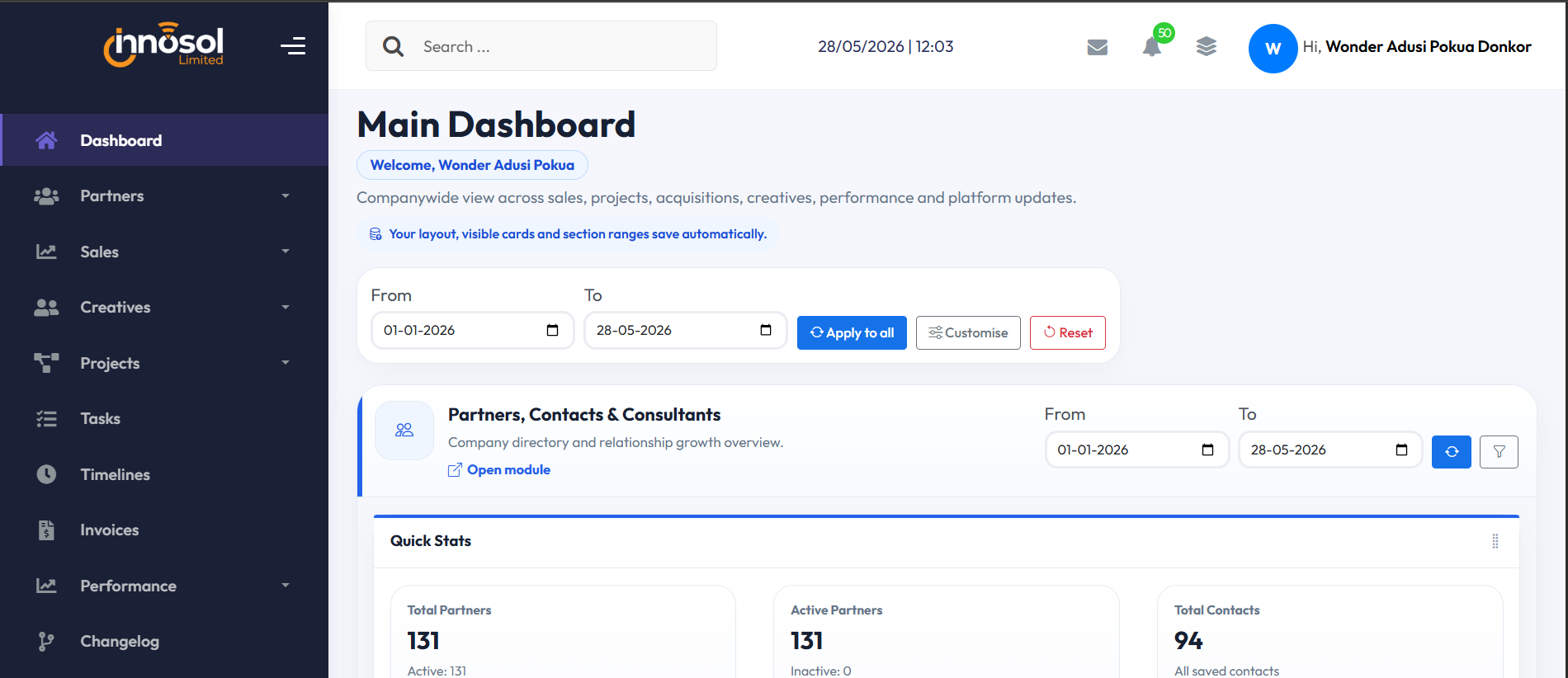Click the Active Partners stat card
Screen dimensions: 1568x678
click(x=946, y=632)
